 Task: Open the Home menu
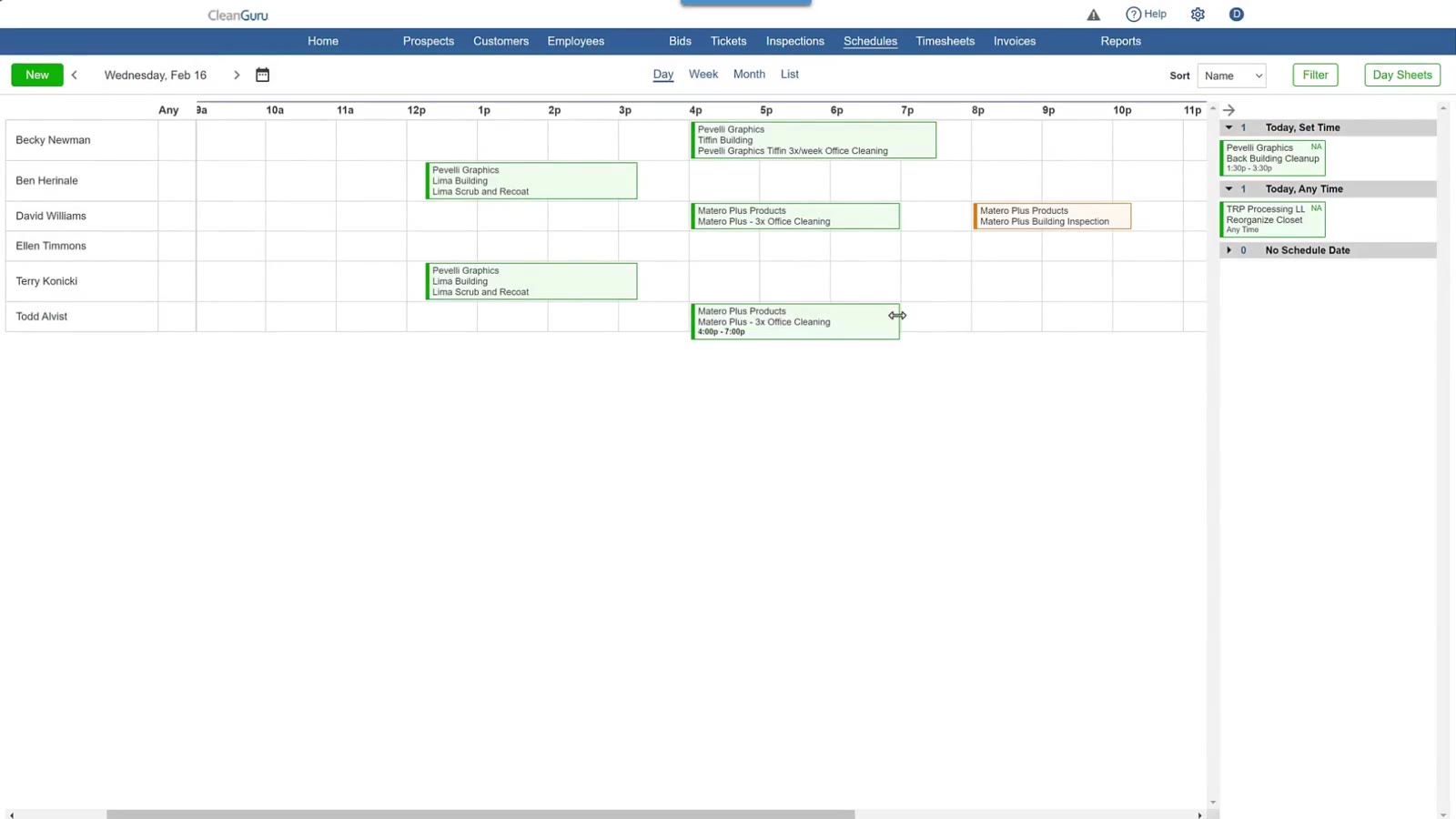(323, 42)
